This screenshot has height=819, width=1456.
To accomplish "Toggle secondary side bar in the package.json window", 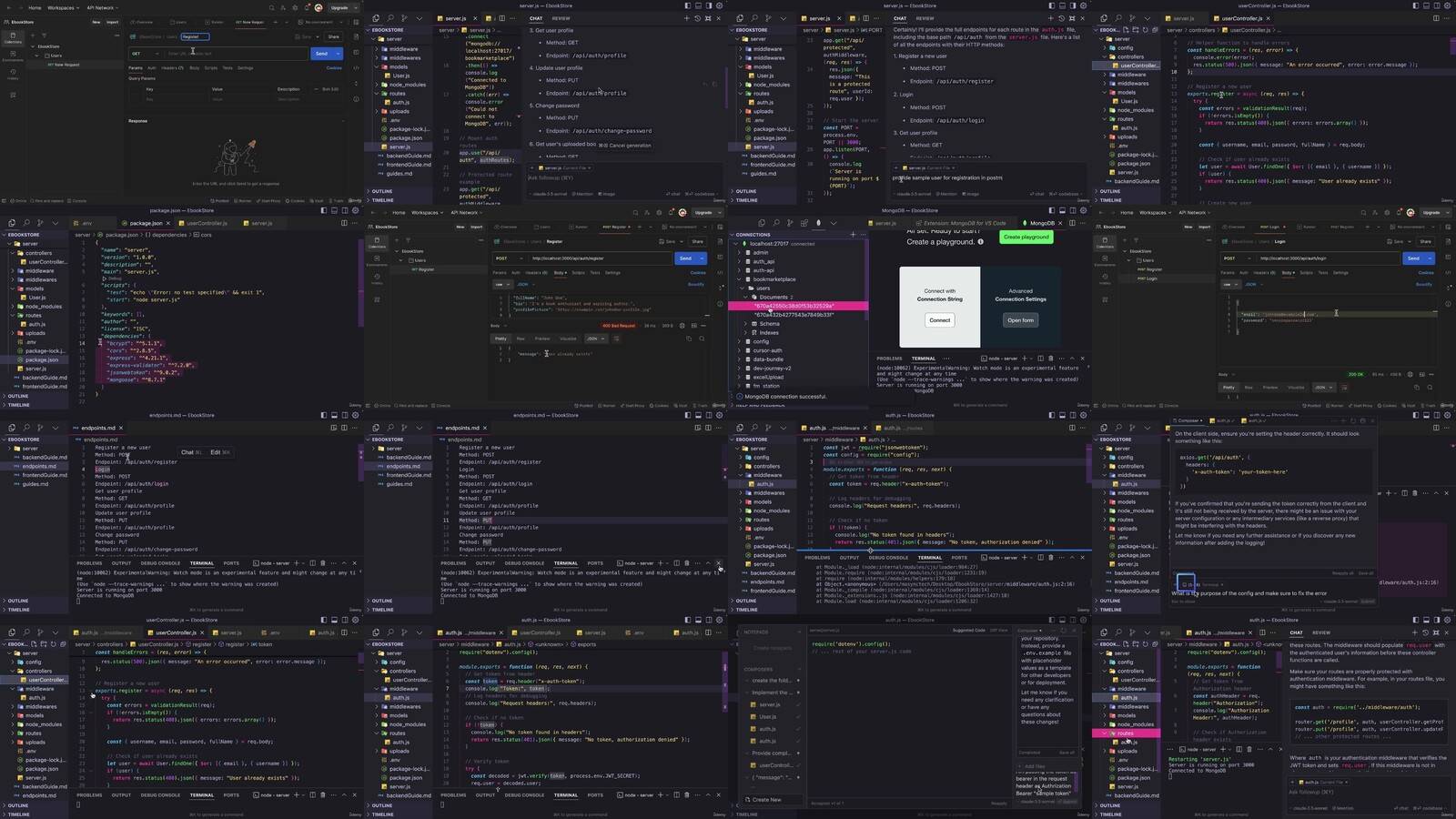I will pyautogui.click(x=344, y=210).
